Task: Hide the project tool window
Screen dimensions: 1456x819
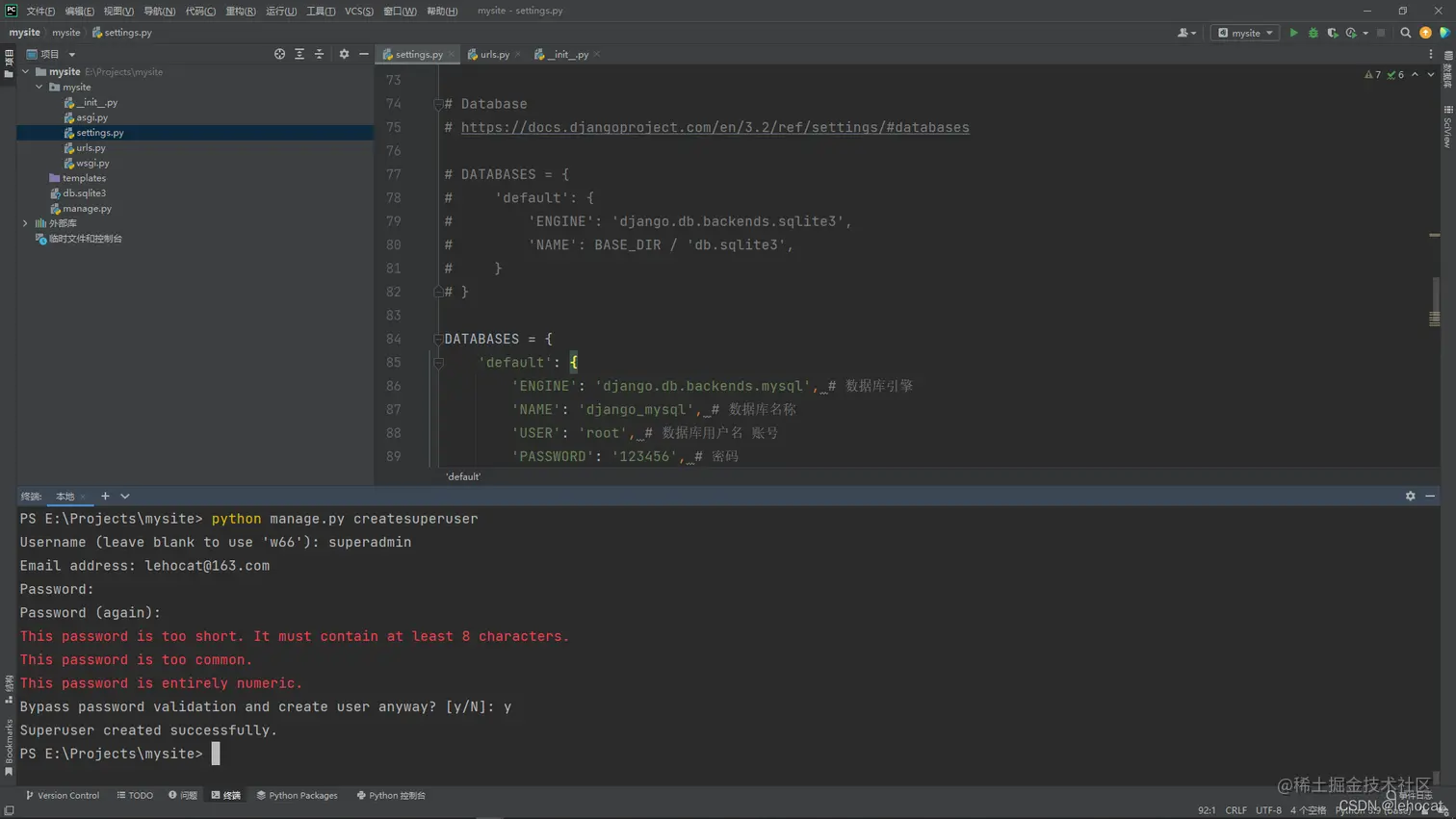Action: point(363,54)
